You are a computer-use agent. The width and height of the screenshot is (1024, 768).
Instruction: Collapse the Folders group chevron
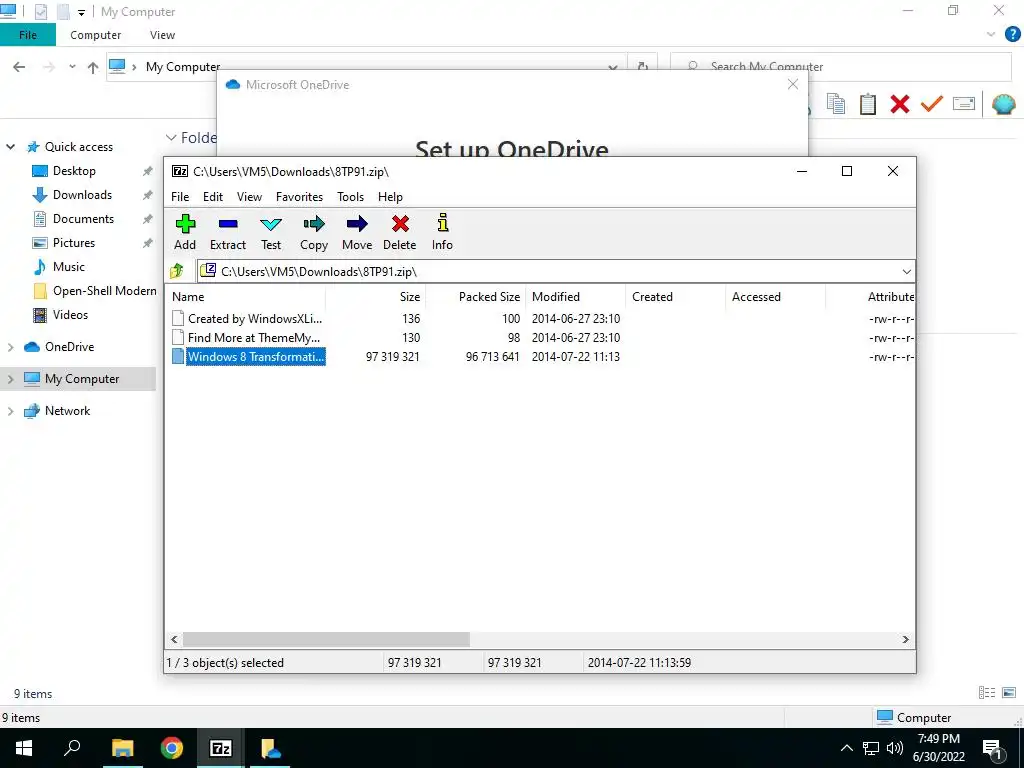(171, 138)
